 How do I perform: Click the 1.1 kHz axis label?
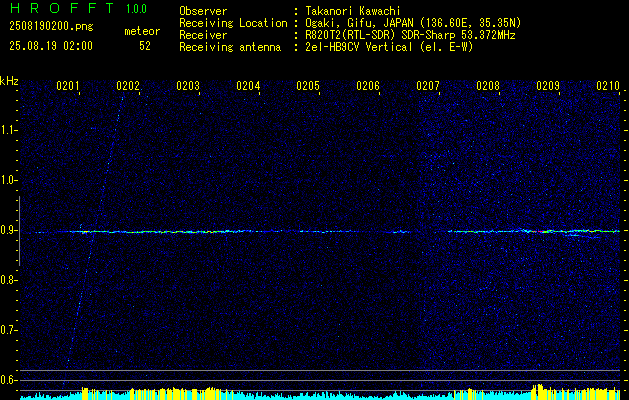click(8, 130)
